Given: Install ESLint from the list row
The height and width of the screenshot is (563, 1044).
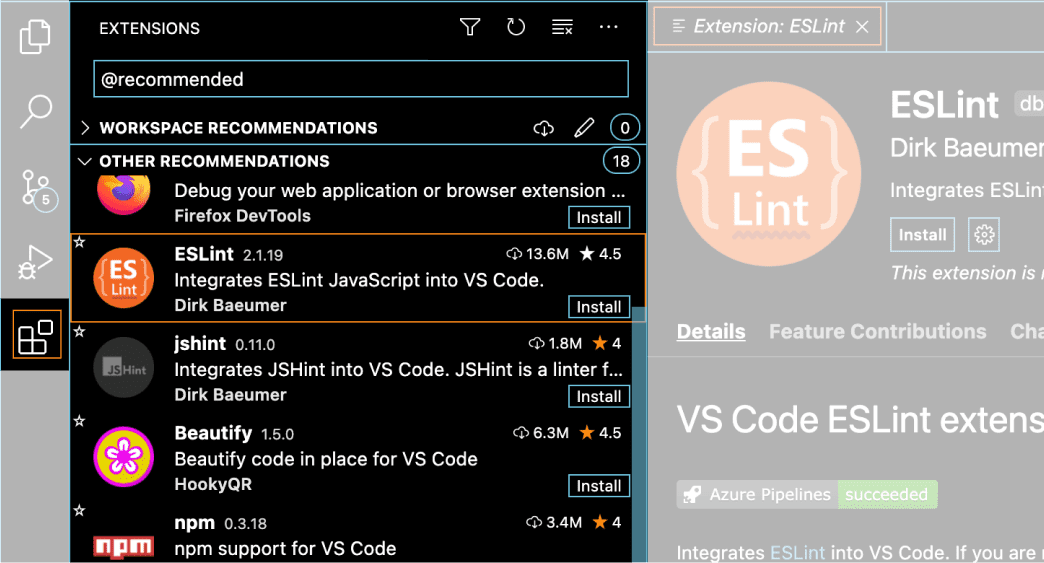Looking at the screenshot, I should (599, 307).
